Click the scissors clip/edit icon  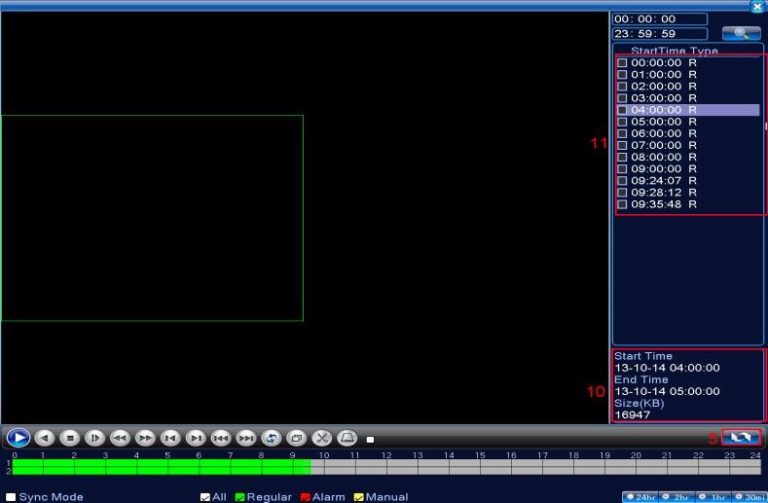coord(322,438)
